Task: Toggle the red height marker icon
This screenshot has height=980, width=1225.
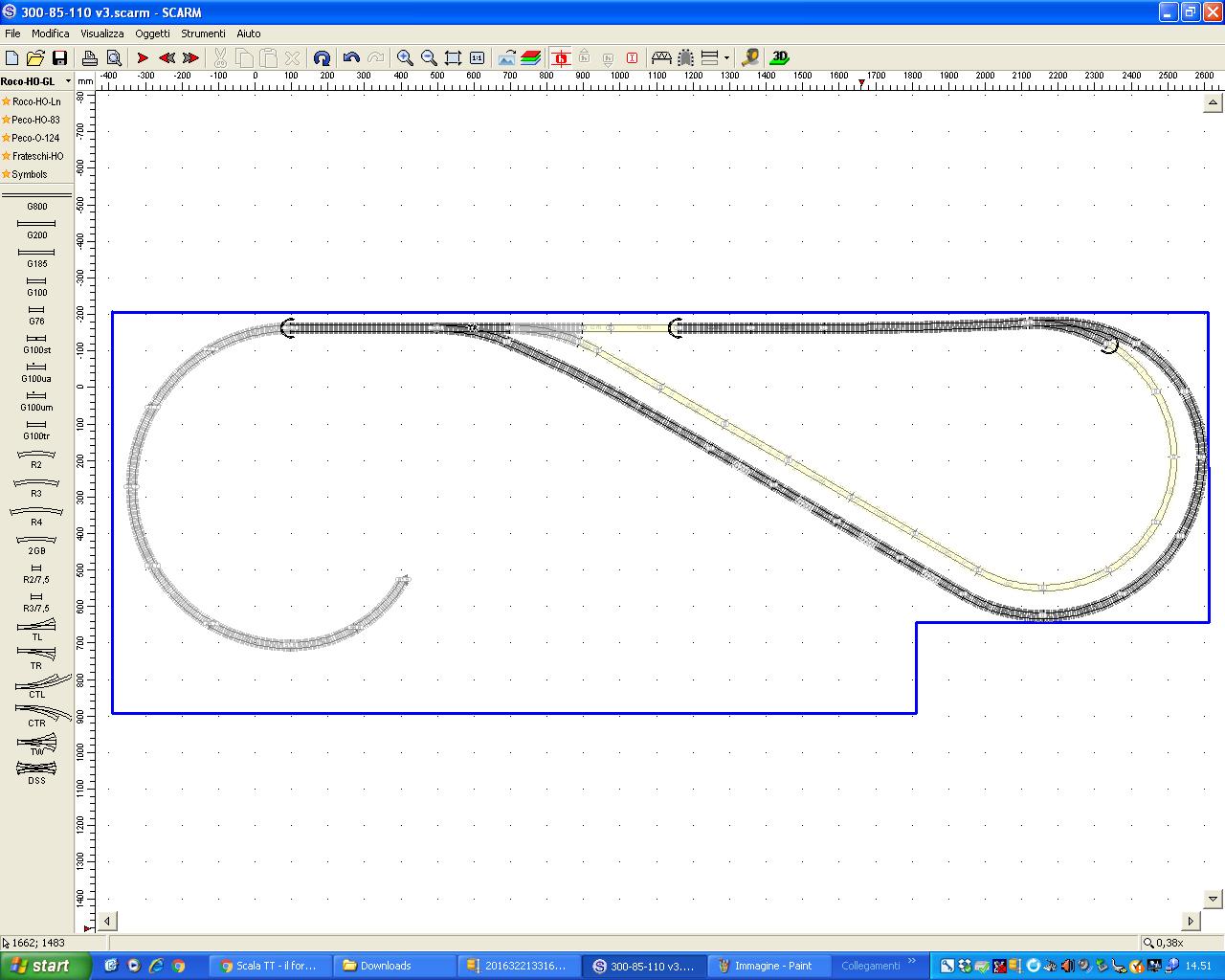Action: point(560,57)
